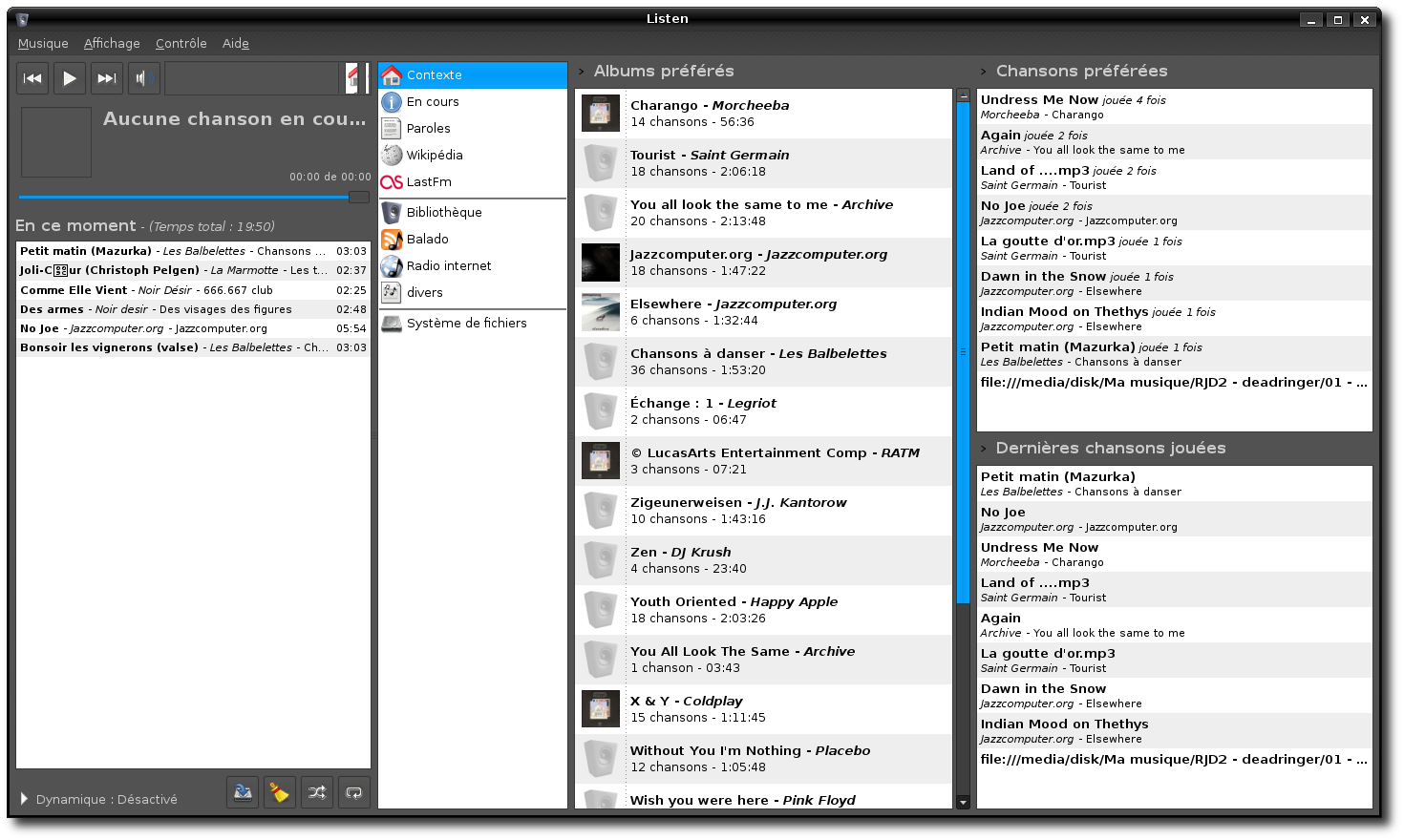The height and width of the screenshot is (840, 1404).
Task: Select 'Undress Me Now' in Dernières chansons jouées
Action: click(1175, 555)
